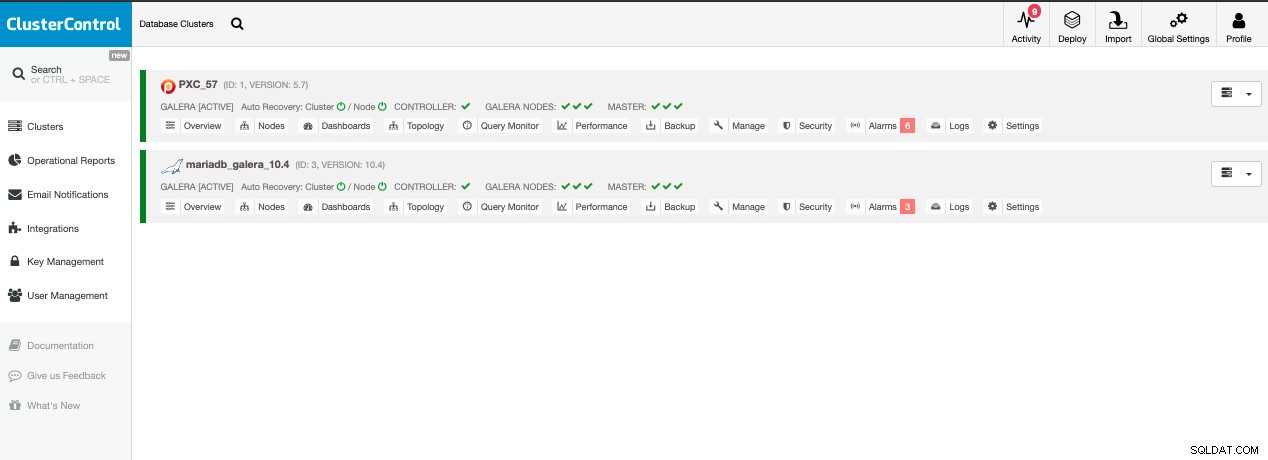Open Nodes for mariadb_galera_10.4

[263, 207]
